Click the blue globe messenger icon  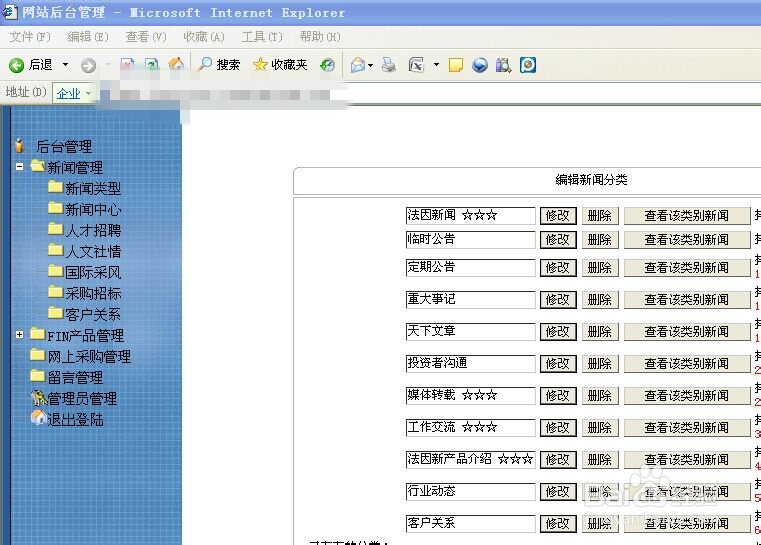coord(480,65)
